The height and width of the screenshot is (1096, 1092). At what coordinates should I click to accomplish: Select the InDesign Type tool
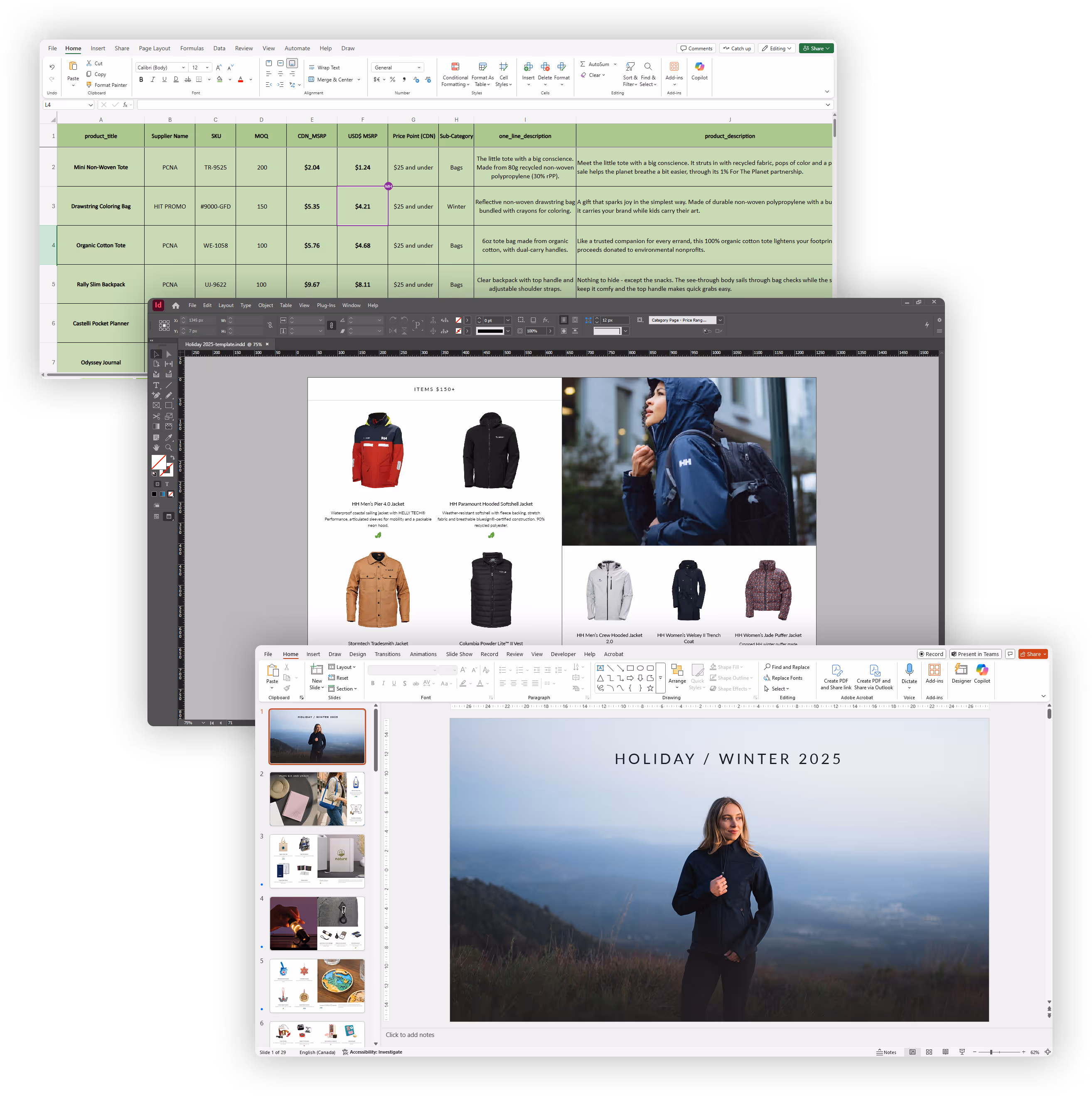(157, 385)
